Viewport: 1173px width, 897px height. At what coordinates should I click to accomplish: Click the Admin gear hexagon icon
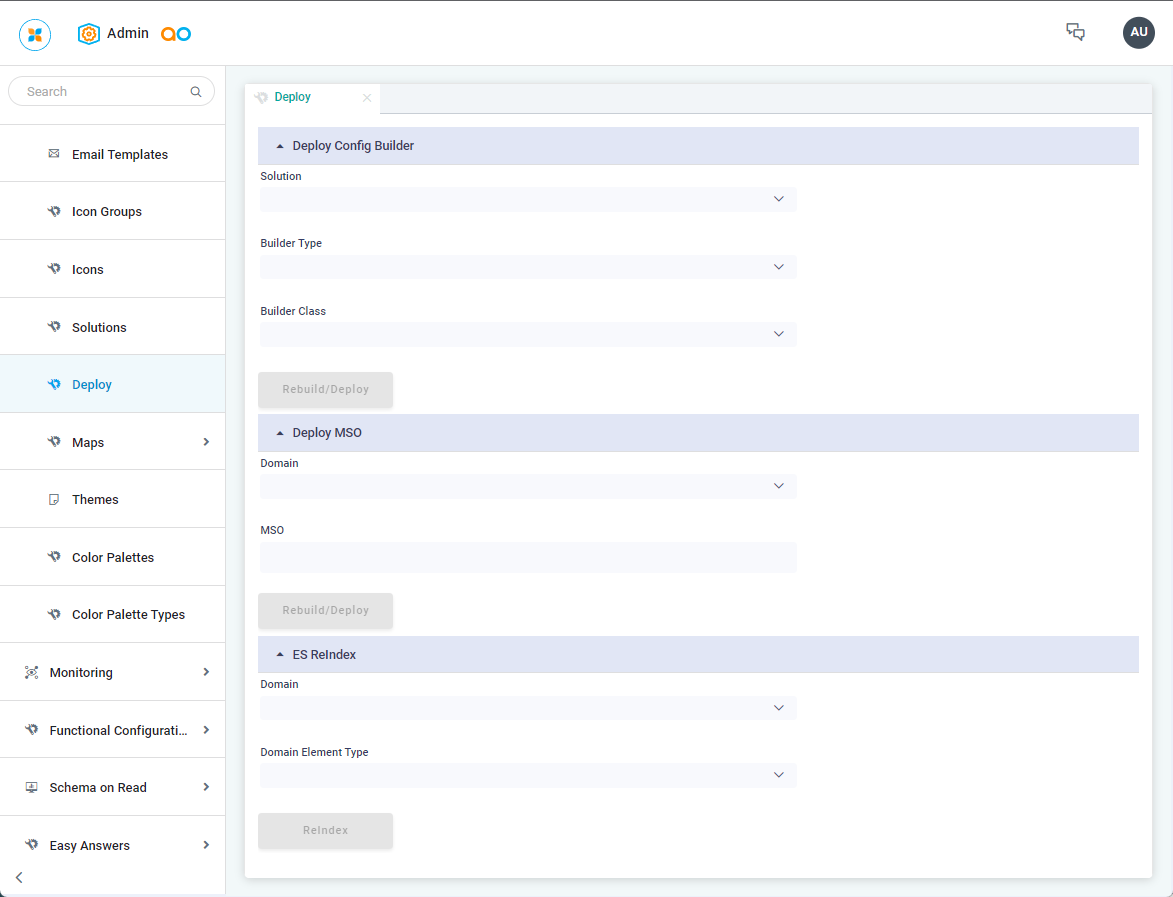[89, 34]
